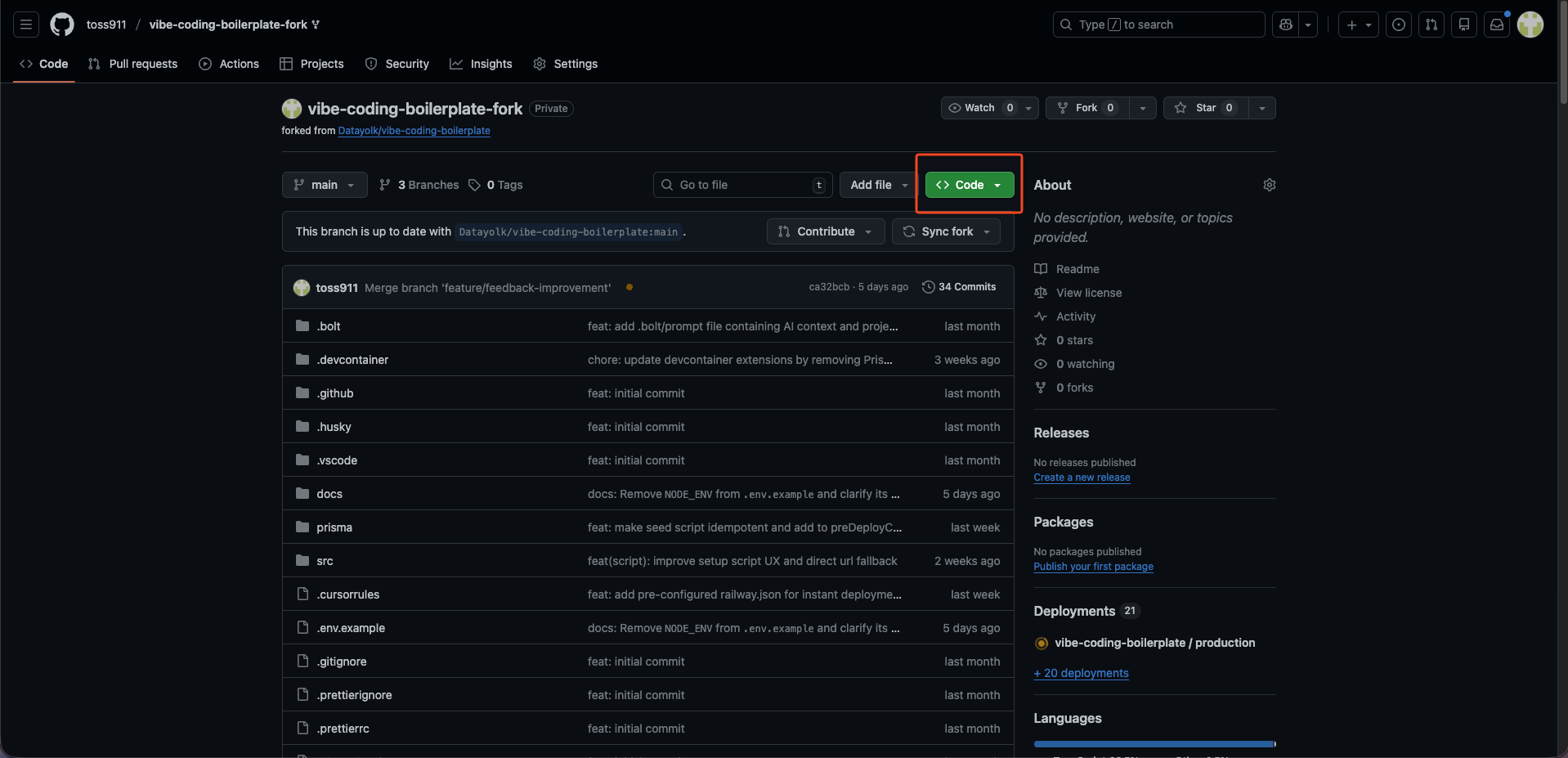
Task: View the 34 Commits history
Action: tap(959, 287)
